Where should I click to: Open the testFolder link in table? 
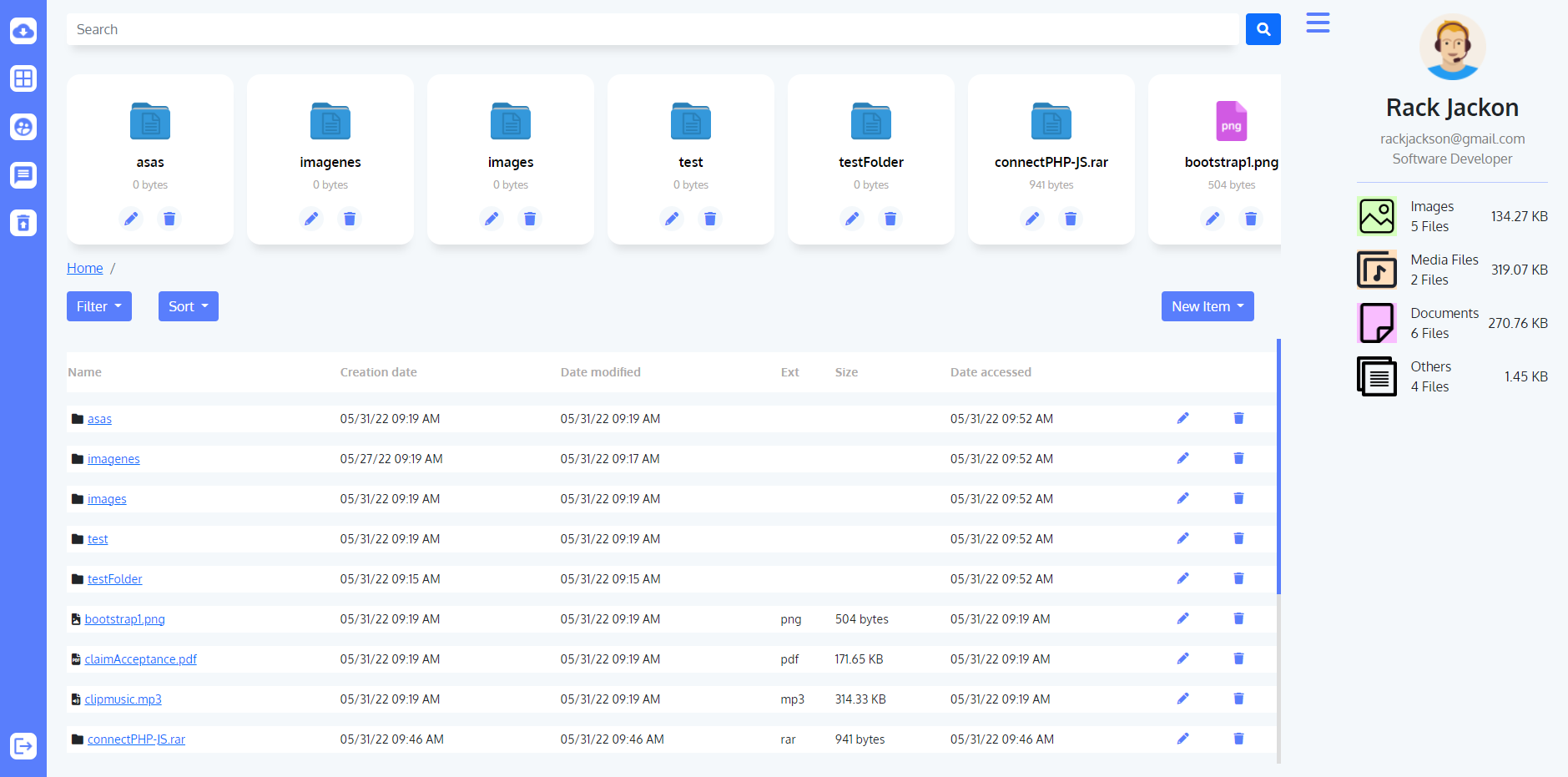pyautogui.click(x=115, y=579)
